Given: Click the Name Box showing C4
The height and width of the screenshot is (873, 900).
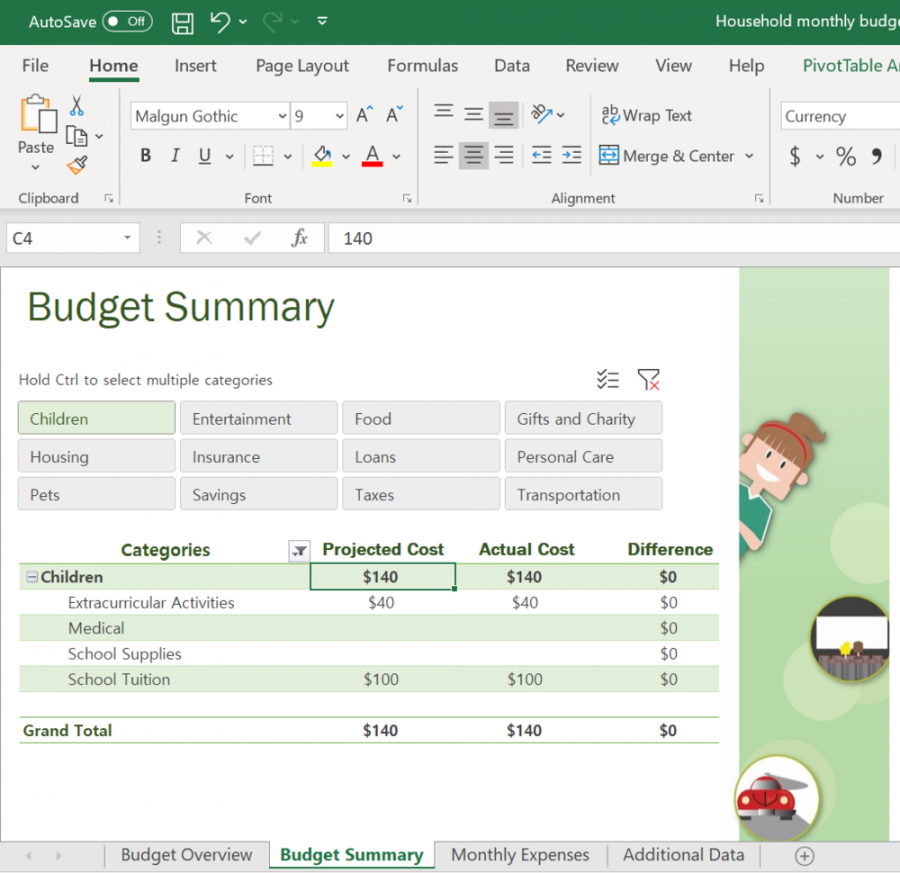Looking at the screenshot, I should [62, 238].
